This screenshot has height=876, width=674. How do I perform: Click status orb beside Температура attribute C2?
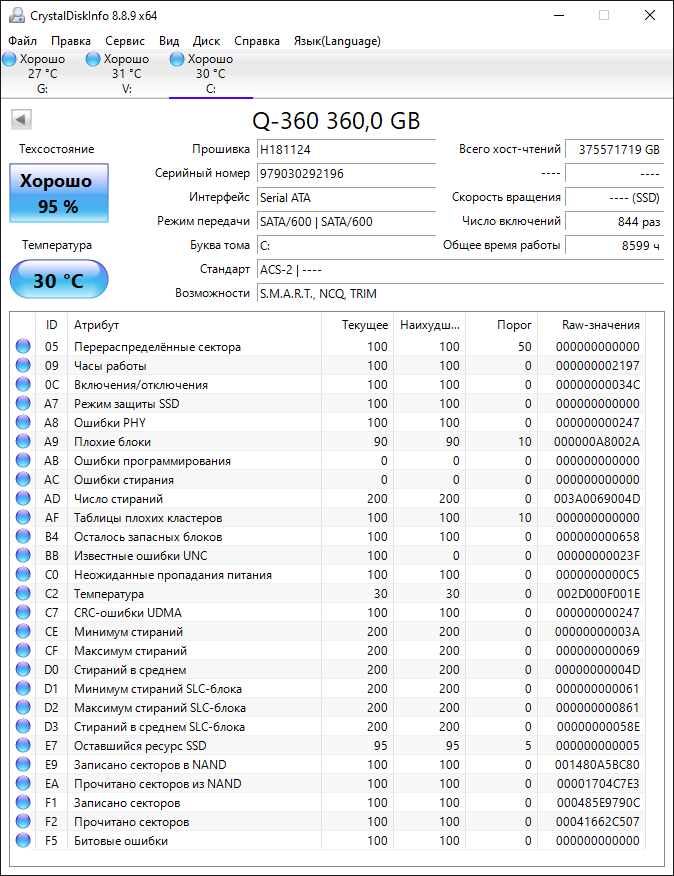click(23, 594)
